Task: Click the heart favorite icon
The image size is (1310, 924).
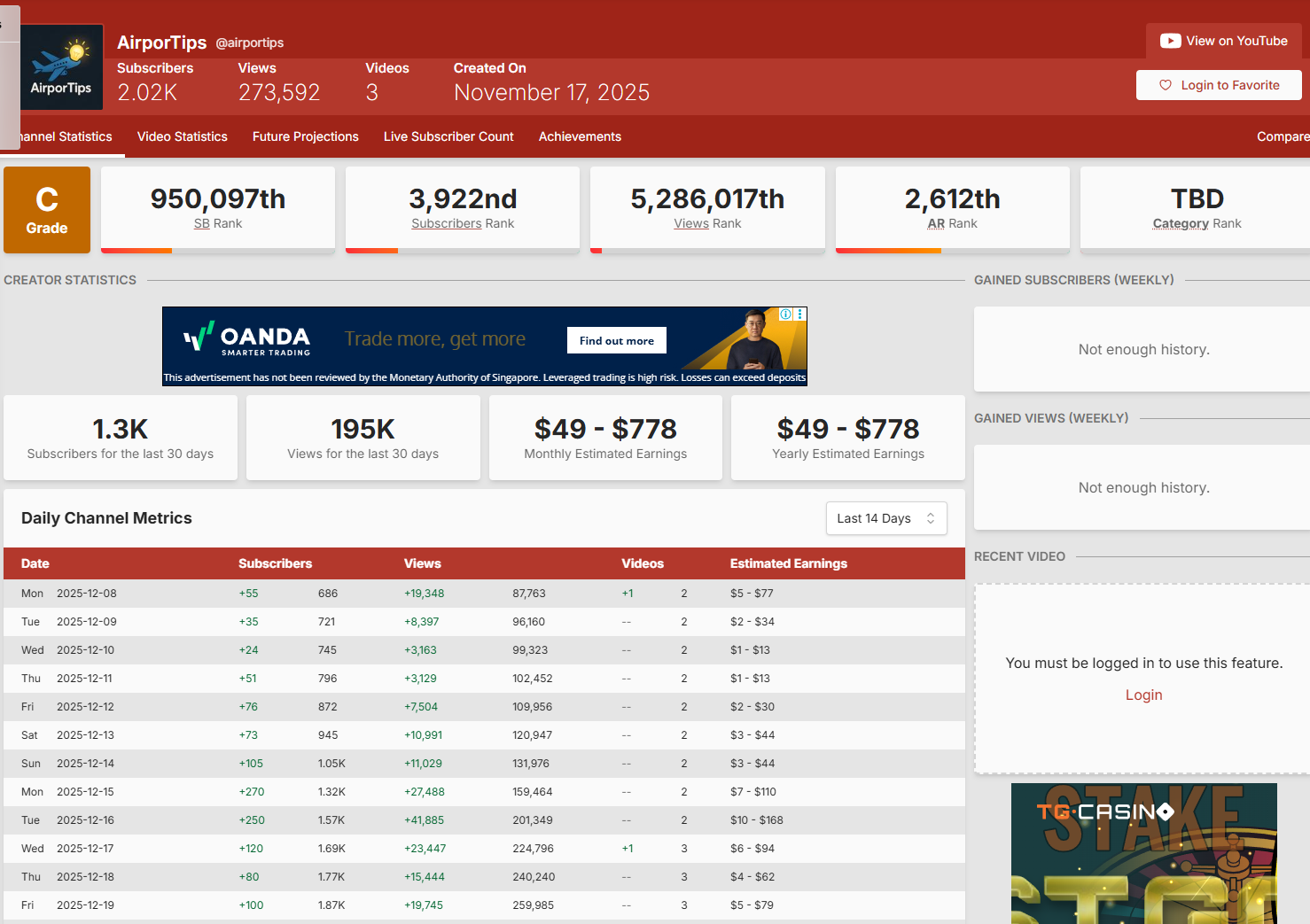Action: tap(1166, 85)
